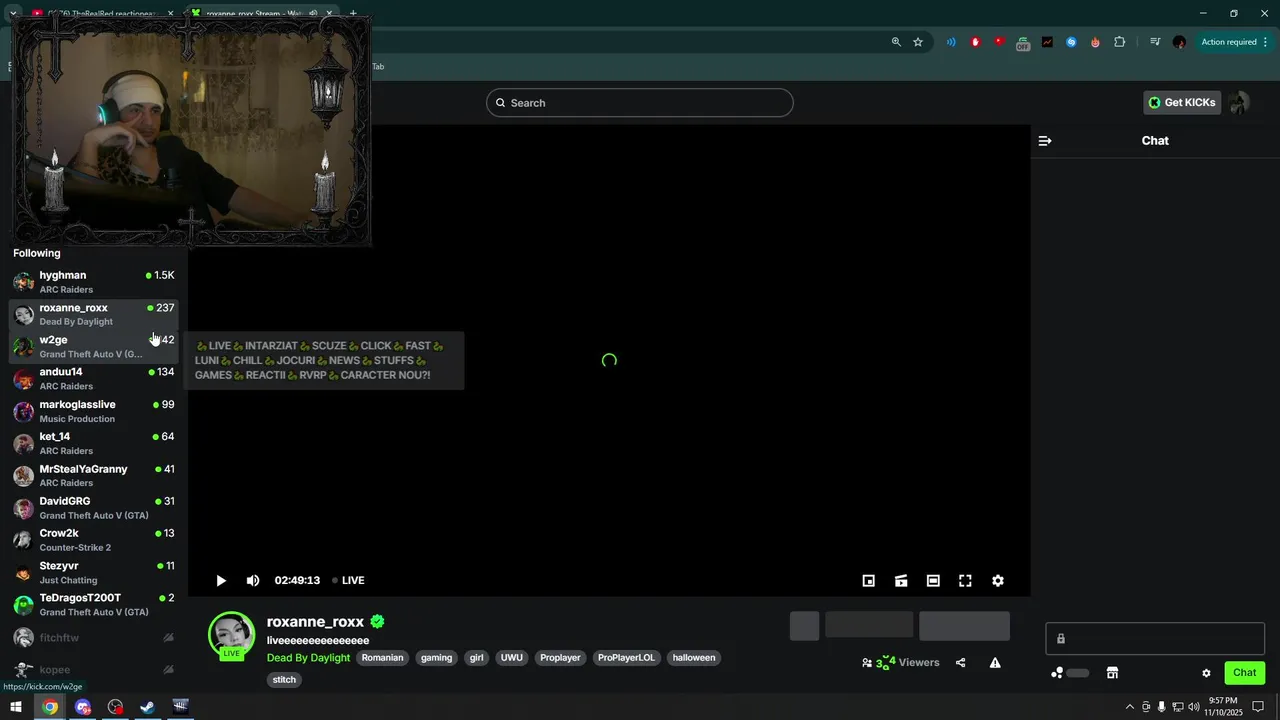Open Steam from the taskbar
1280x720 pixels.
[147, 707]
